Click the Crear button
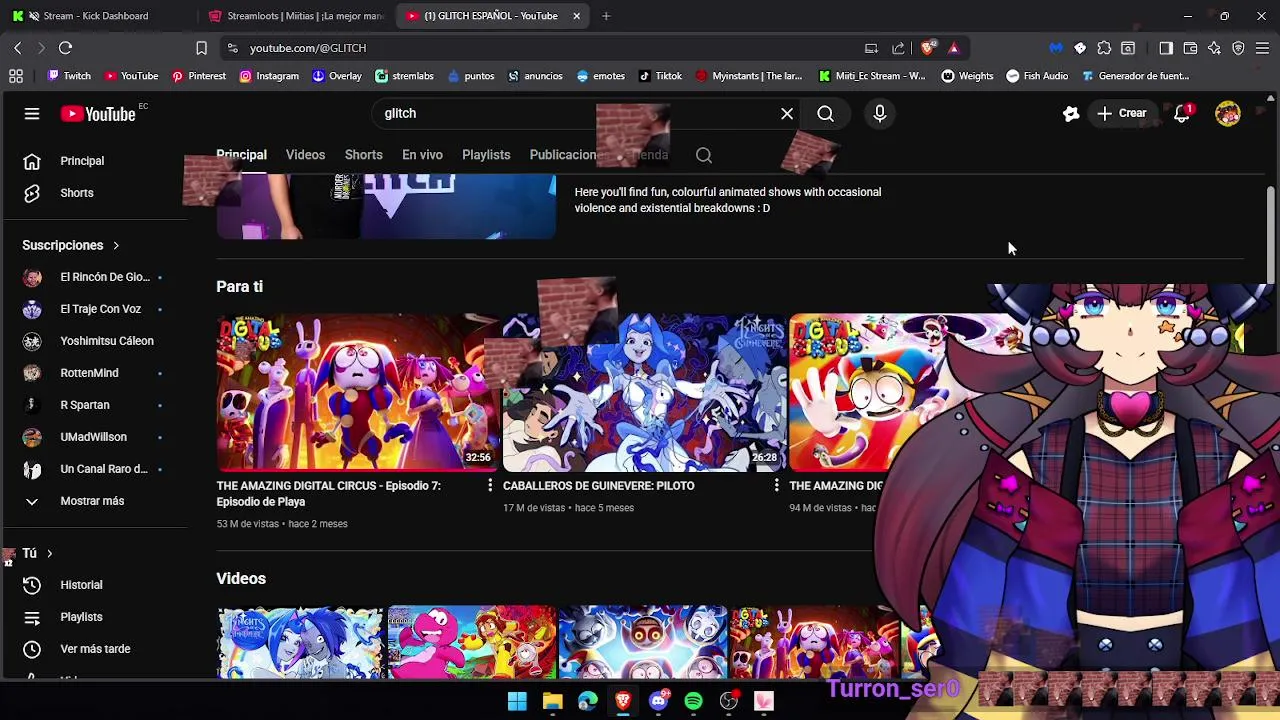1280x720 pixels. coord(1122,114)
